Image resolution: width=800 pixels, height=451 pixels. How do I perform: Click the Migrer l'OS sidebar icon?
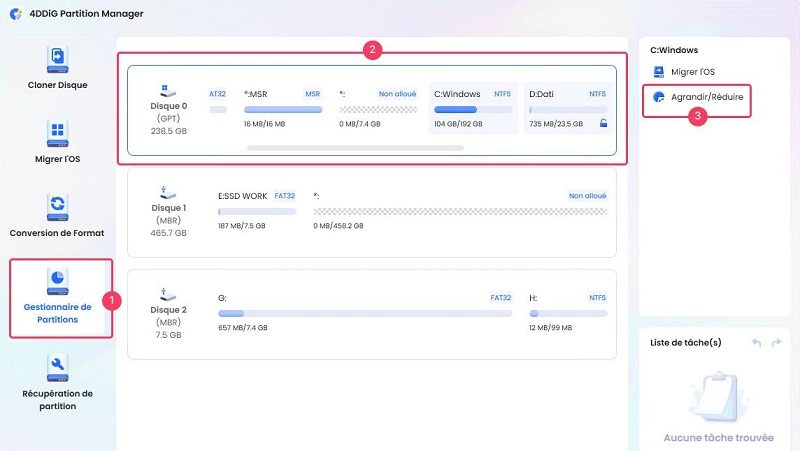(57, 134)
